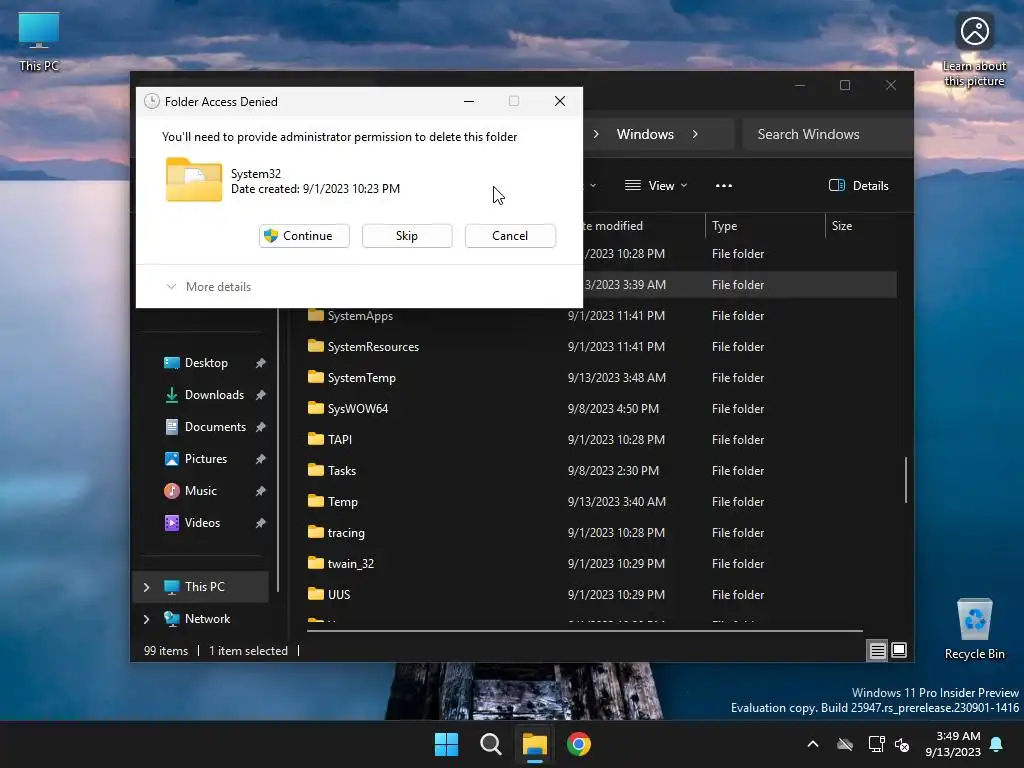This screenshot has width=1024, height=768.
Task: Click the pin icon next to Downloads
Action: tap(261, 395)
